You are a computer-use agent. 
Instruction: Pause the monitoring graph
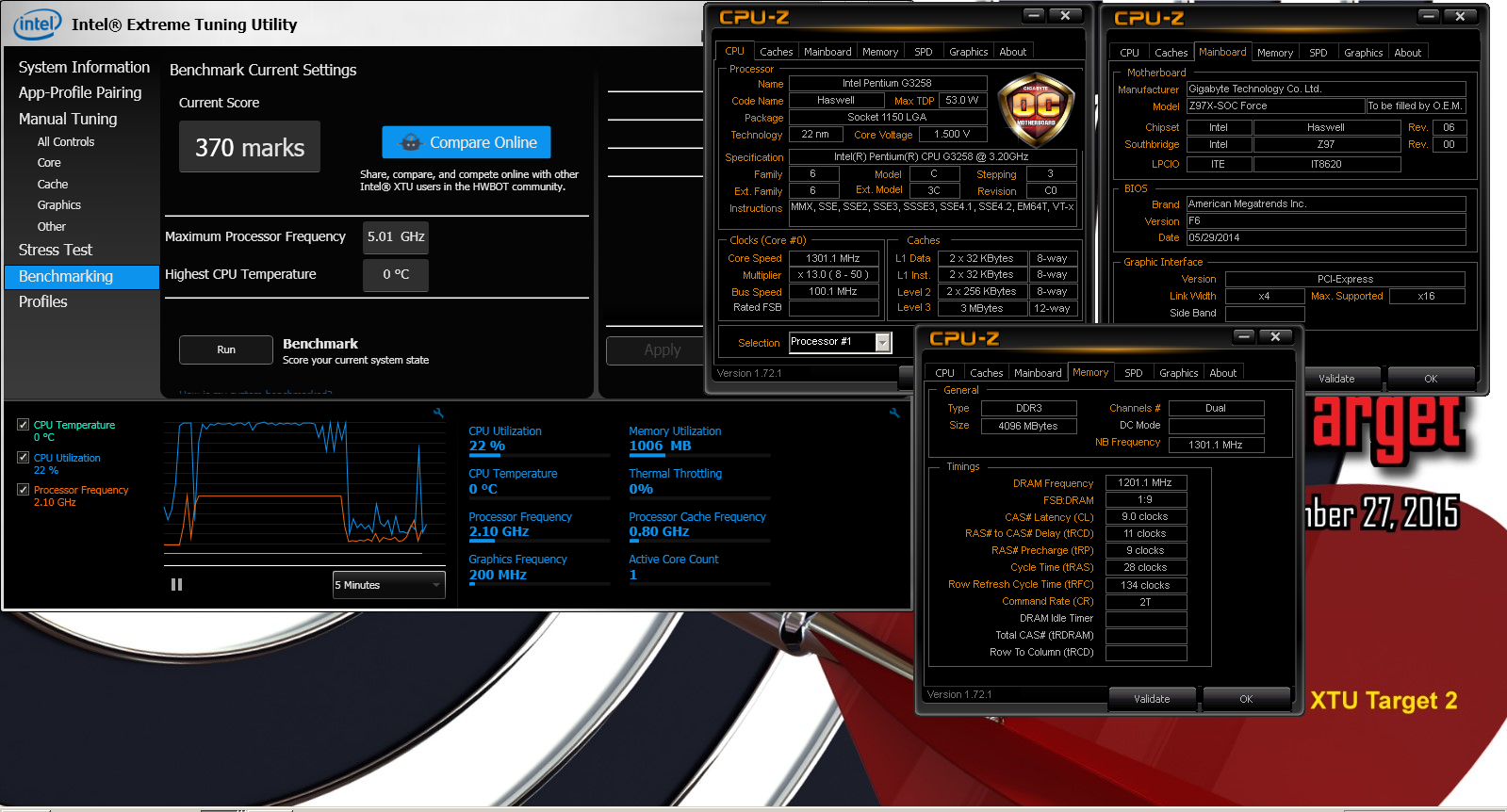tap(176, 585)
